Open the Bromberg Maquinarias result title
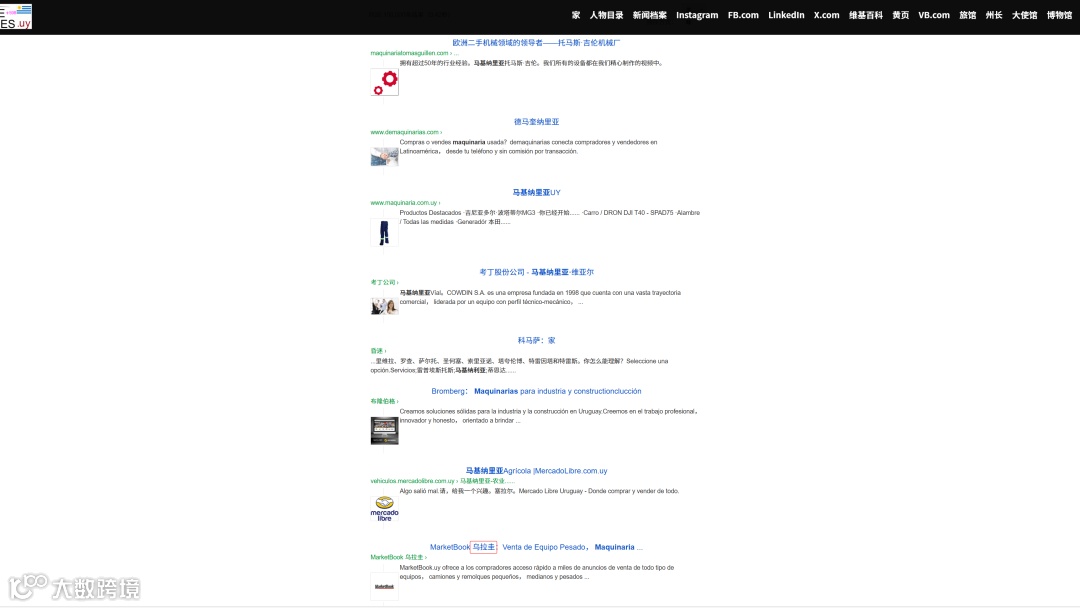This screenshot has height=608, width=1080. [x=536, y=391]
